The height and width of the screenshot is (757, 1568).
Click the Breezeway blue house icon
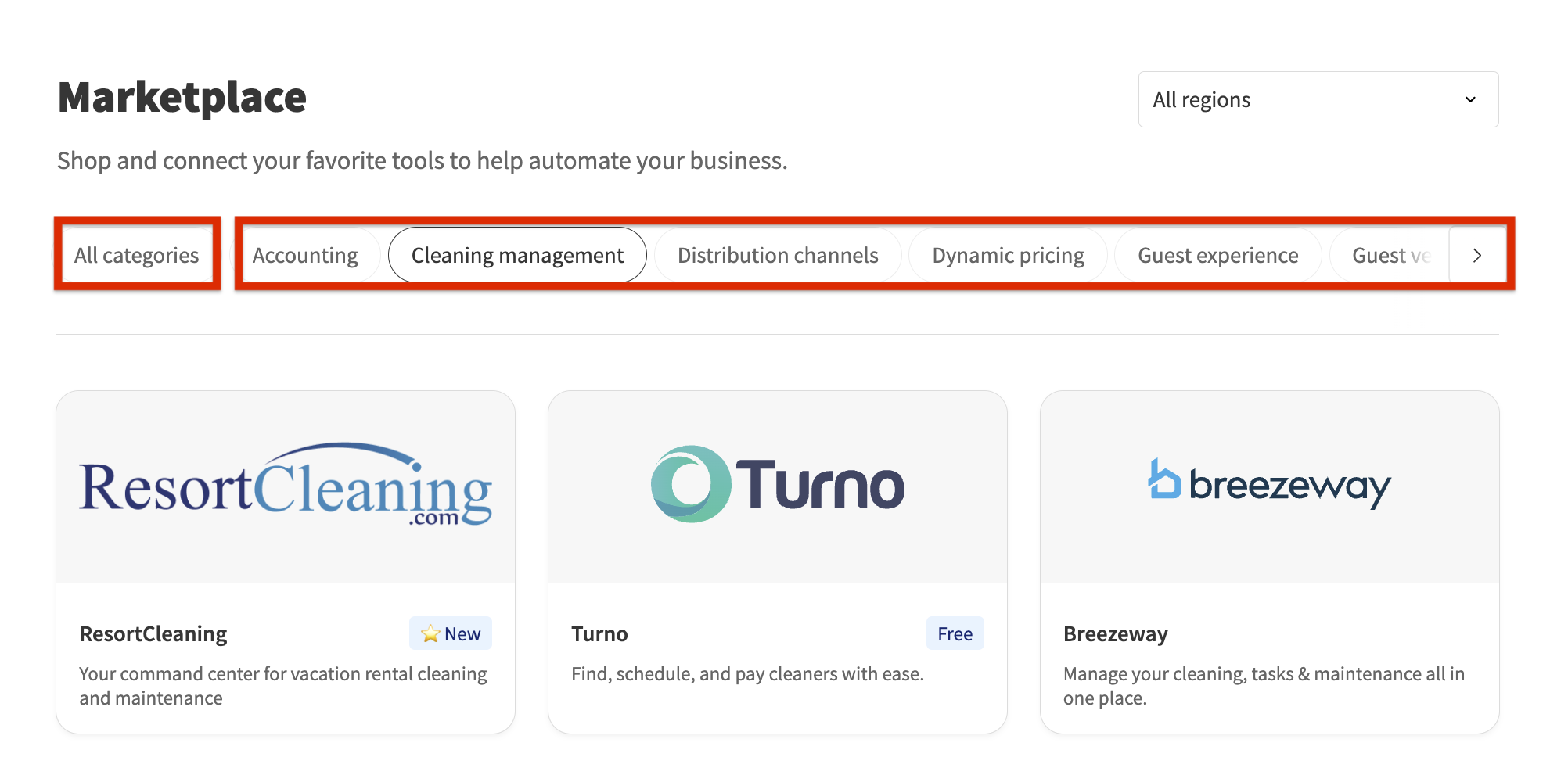(x=1163, y=479)
